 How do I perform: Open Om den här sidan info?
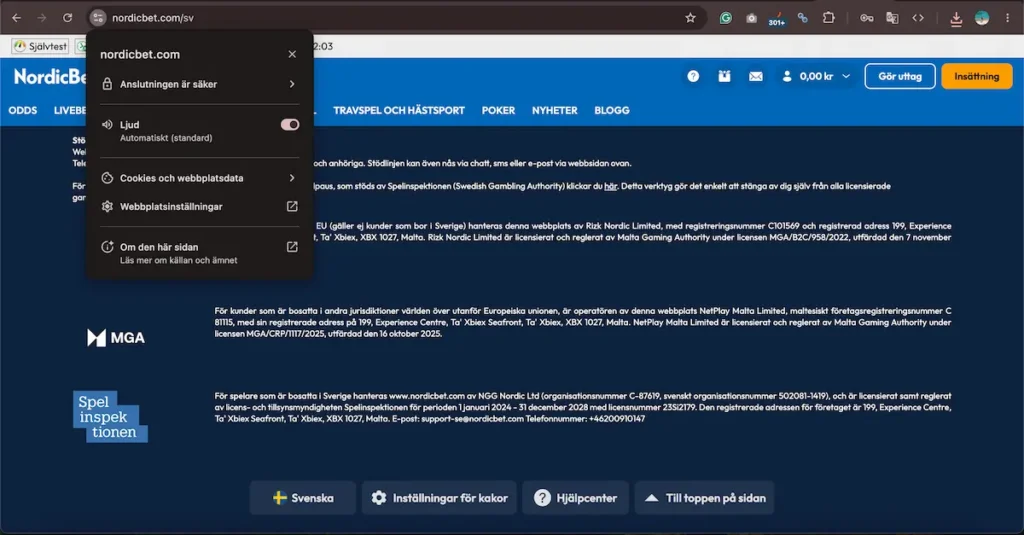(x=199, y=253)
